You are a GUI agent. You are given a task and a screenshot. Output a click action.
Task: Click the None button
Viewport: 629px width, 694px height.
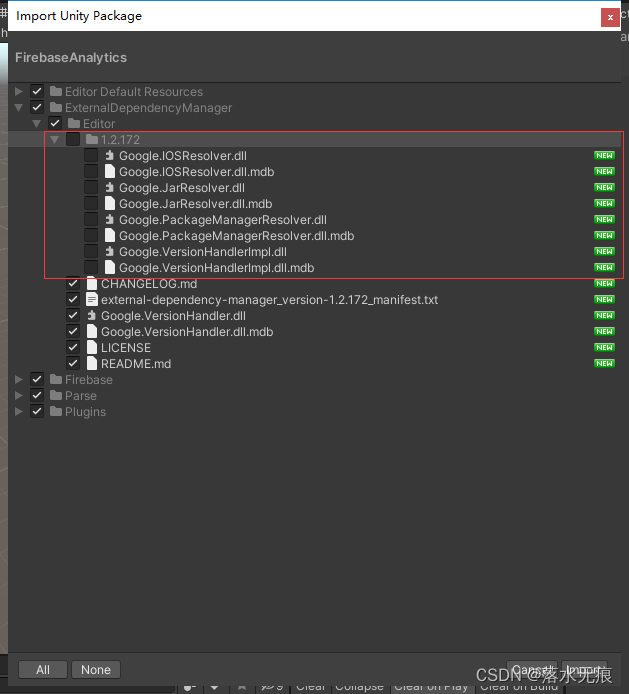click(x=96, y=670)
